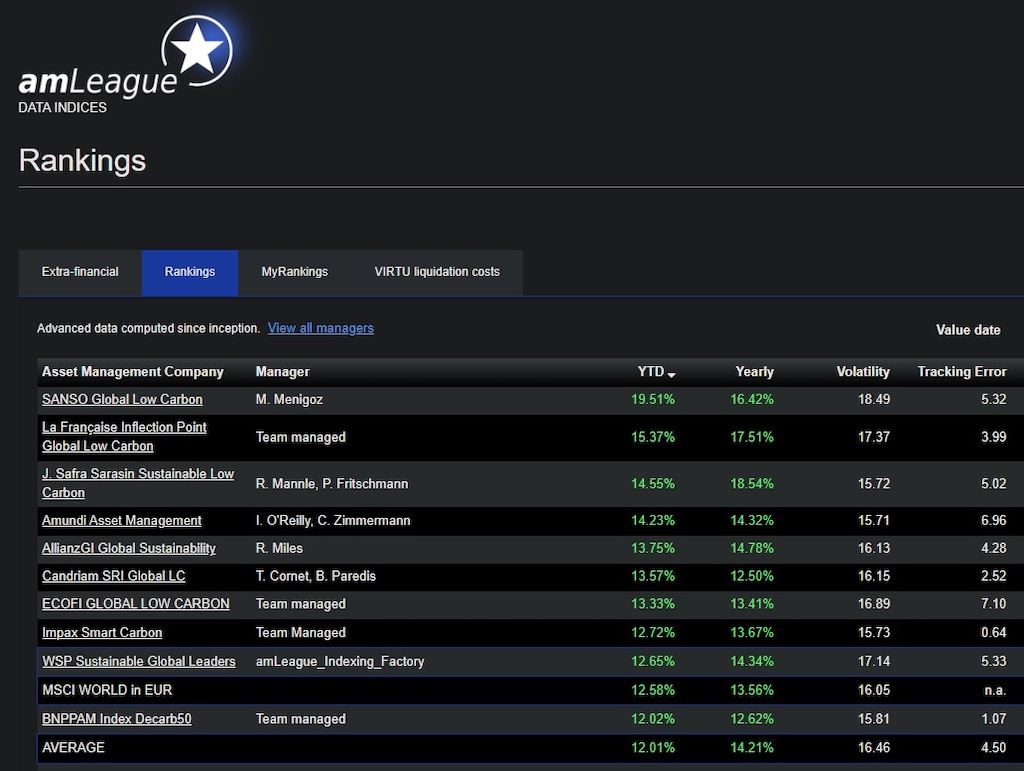Open La Française Inflection Point Global Low Carbon
The width and height of the screenshot is (1024, 771).
pos(124,437)
